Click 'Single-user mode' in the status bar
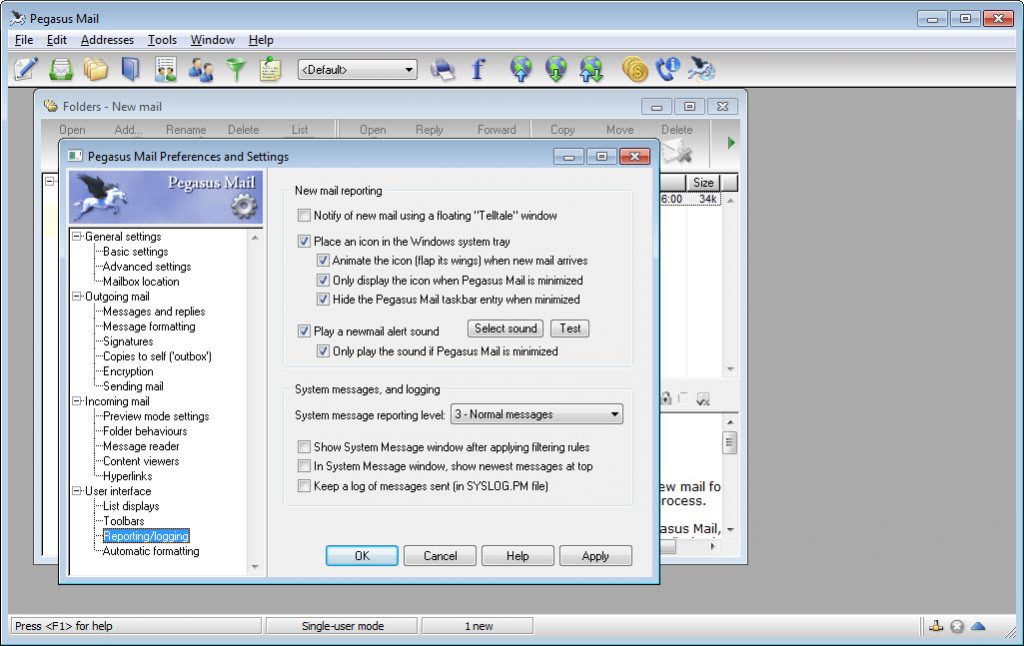The height and width of the screenshot is (646, 1024). [343, 626]
